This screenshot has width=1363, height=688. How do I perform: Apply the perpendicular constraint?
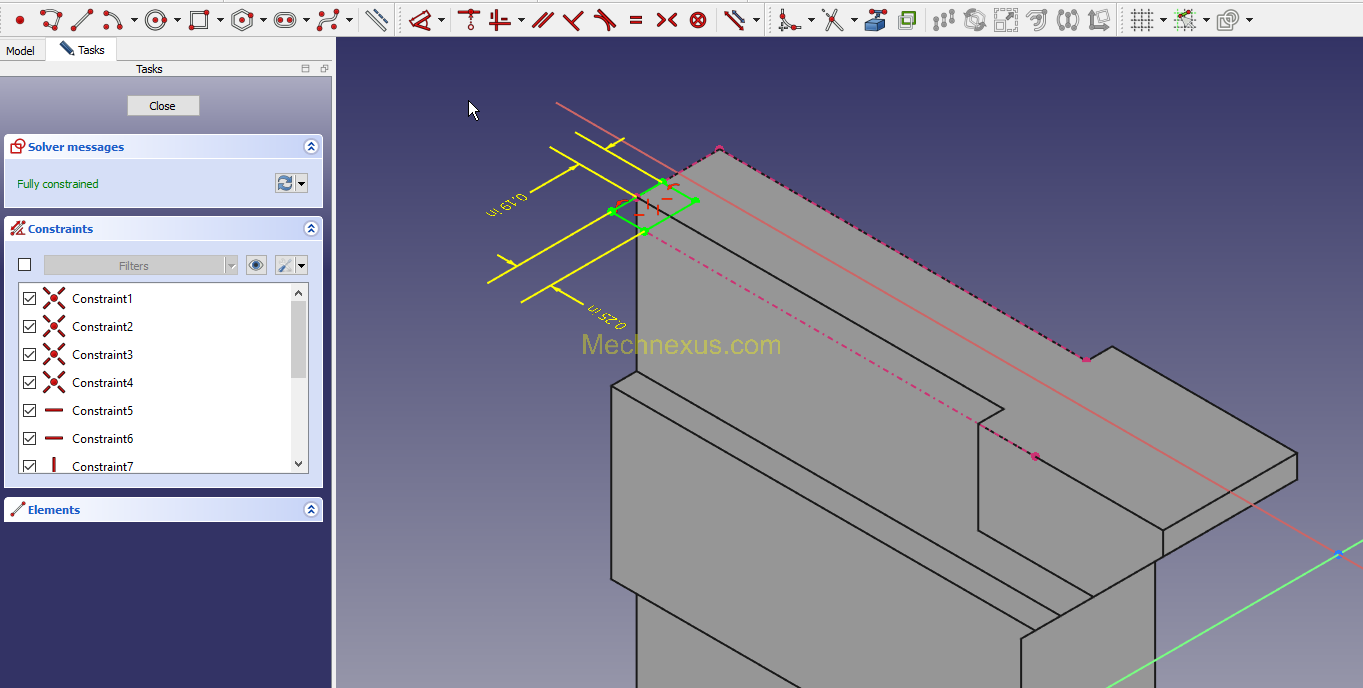[573, 19]
